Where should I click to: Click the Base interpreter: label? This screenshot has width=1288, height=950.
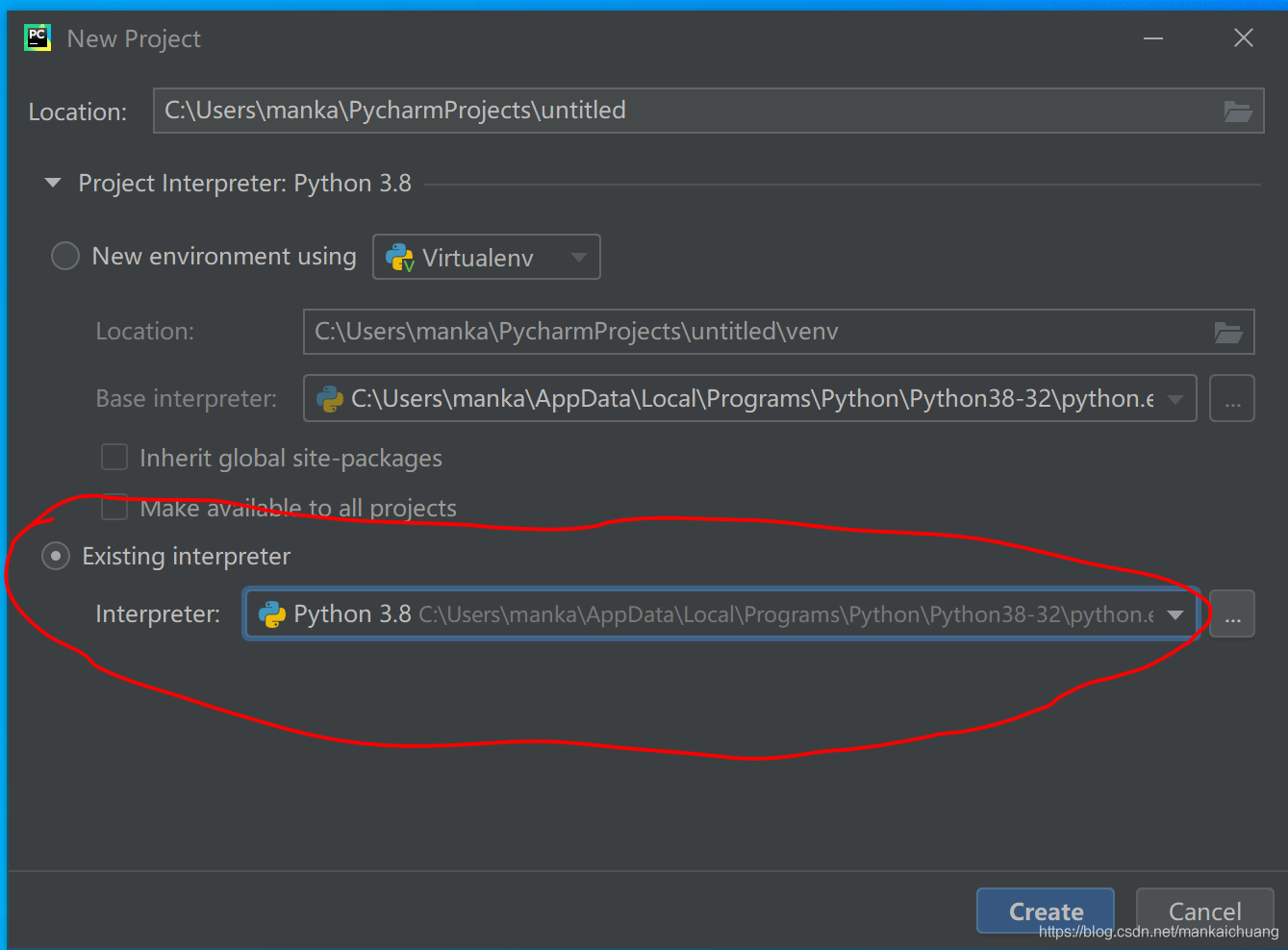pos(187,399)
